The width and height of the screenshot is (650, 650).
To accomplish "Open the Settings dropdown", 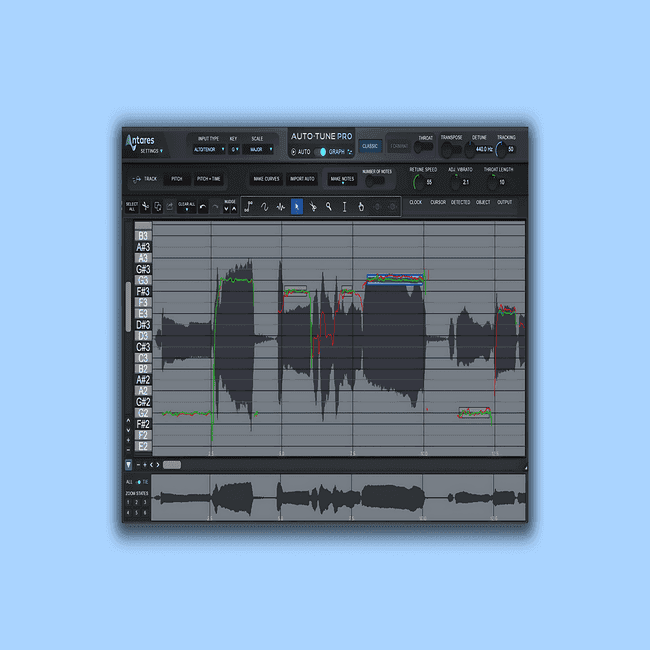I will 151,151.
